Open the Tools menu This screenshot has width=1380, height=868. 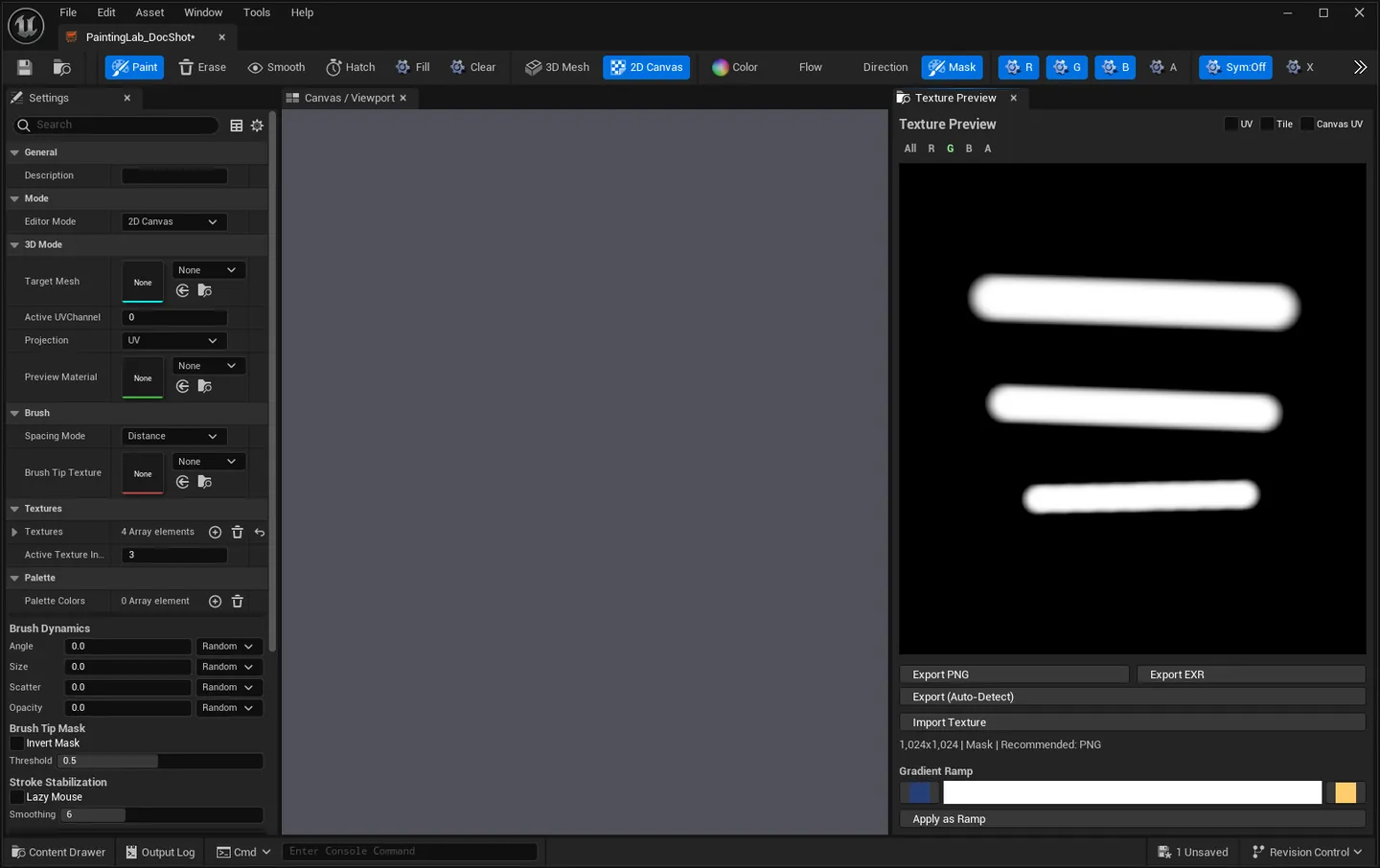(257, 12)
